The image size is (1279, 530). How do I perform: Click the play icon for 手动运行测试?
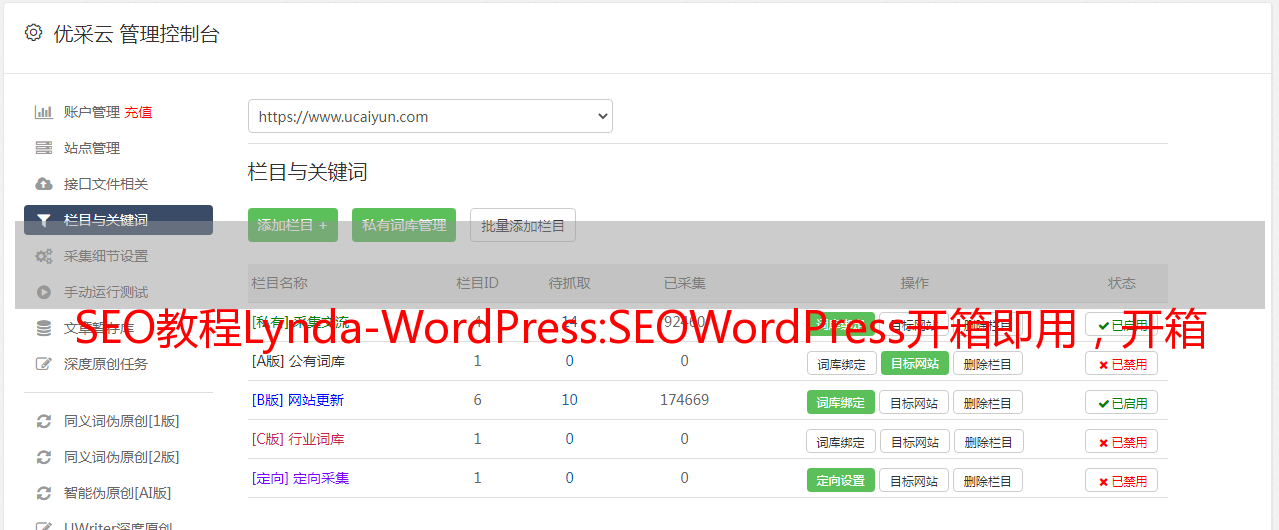[43, 292]
